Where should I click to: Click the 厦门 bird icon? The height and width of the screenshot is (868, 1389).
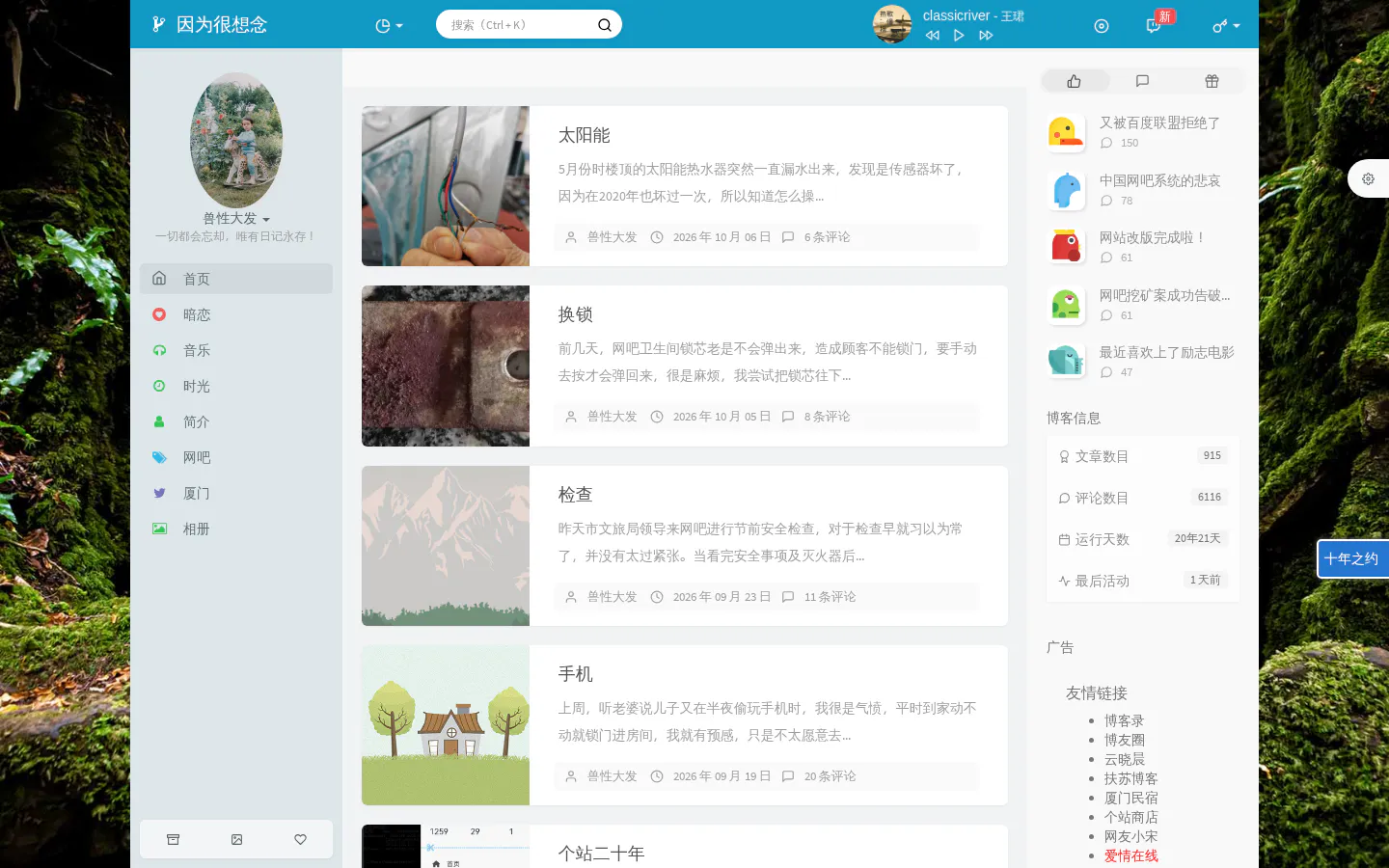[159, 493]
